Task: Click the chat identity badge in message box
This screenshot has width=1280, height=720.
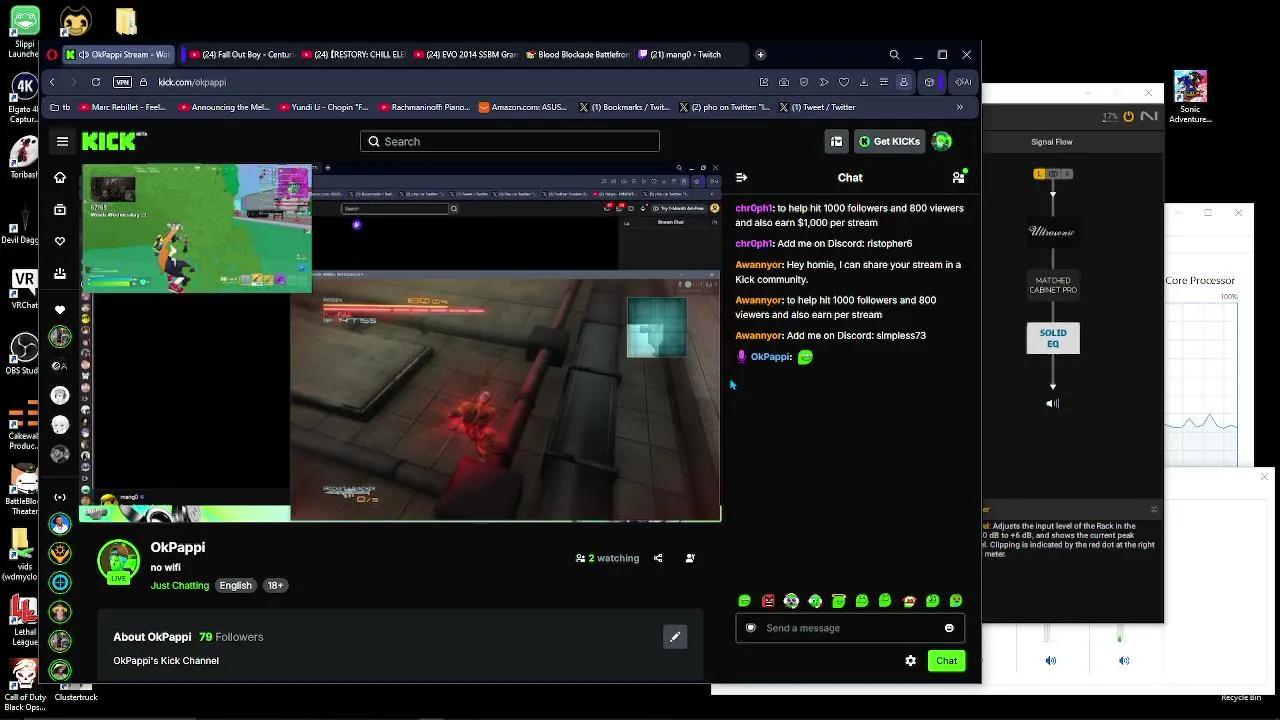Action: point(751,628)
